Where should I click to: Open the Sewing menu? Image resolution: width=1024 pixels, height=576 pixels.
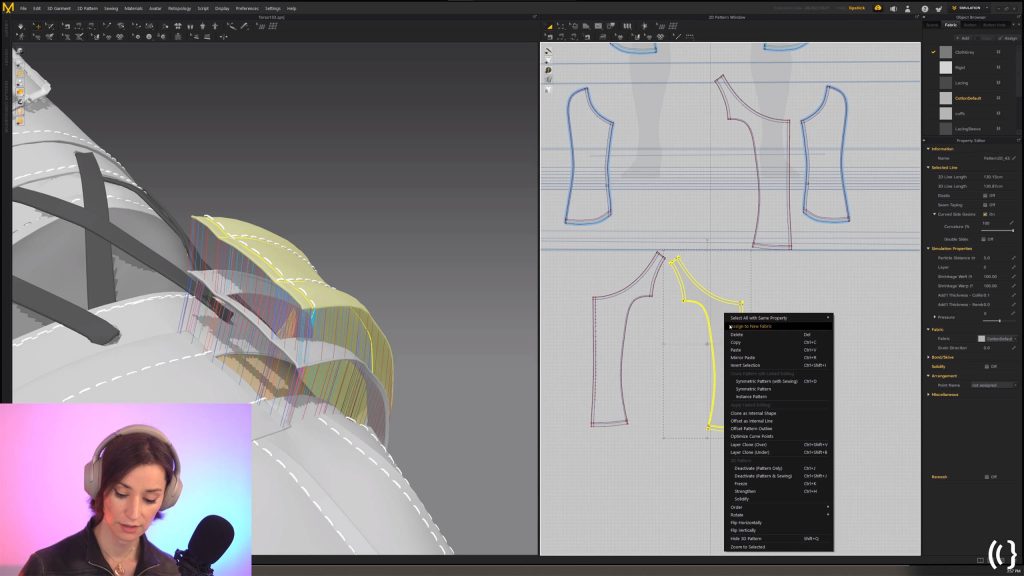(111, 8)
